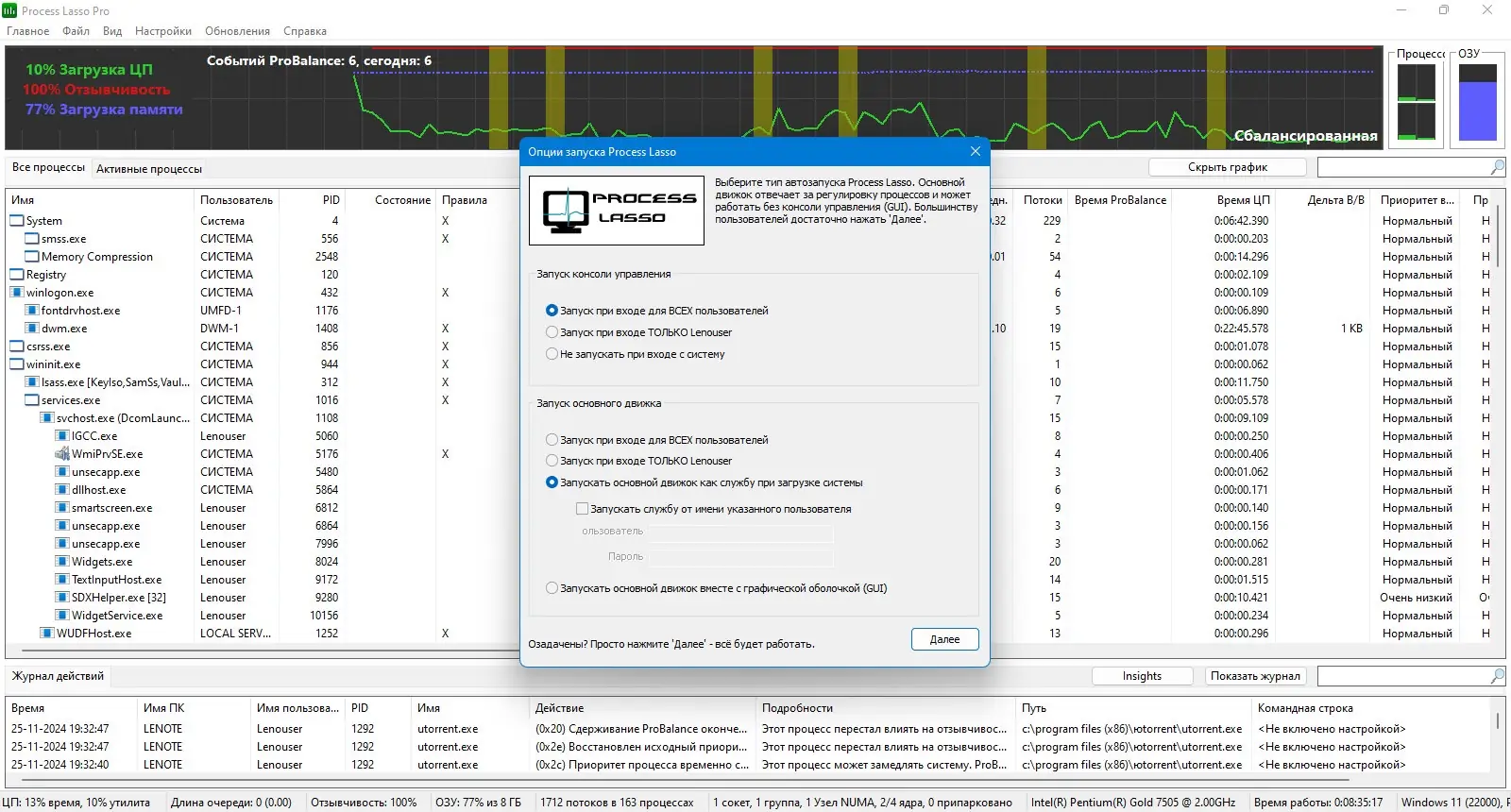Click the 'ОЗУ: 77% из 8 ГБ' status entry
This screenshot has width=1511, height=812.
(478, 803)
